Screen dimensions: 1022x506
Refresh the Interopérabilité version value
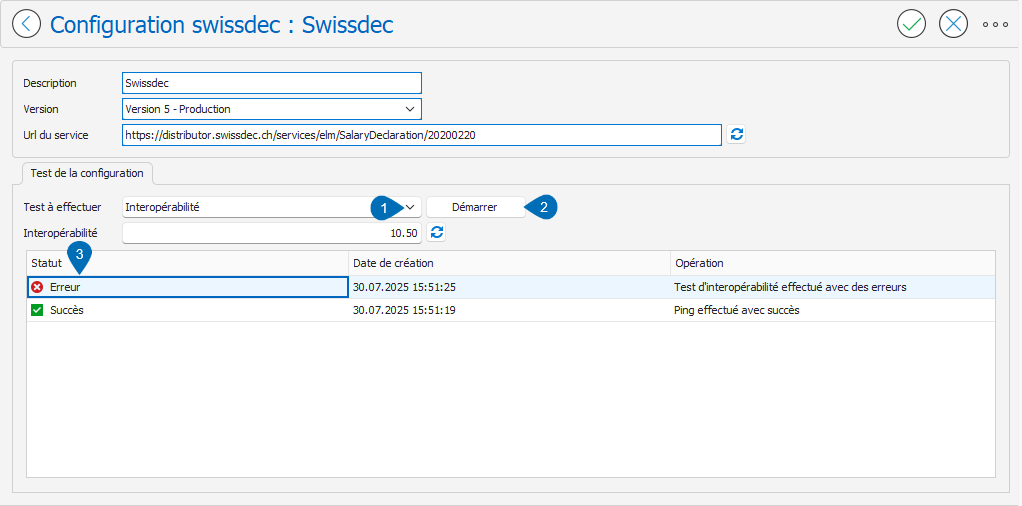pyautogui.click(x=436, y=233)
